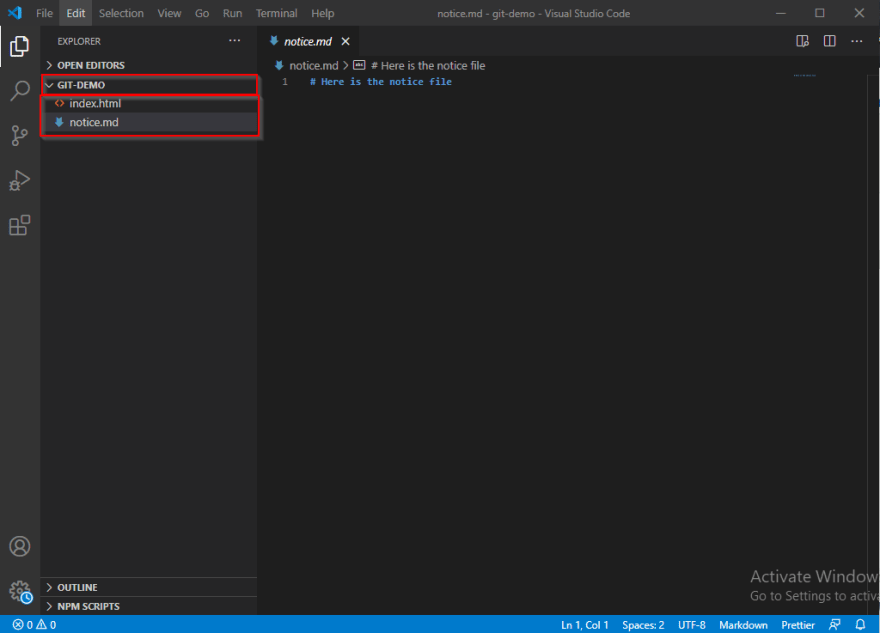
Task: Open the Search view icon
Action: [20, 90]
